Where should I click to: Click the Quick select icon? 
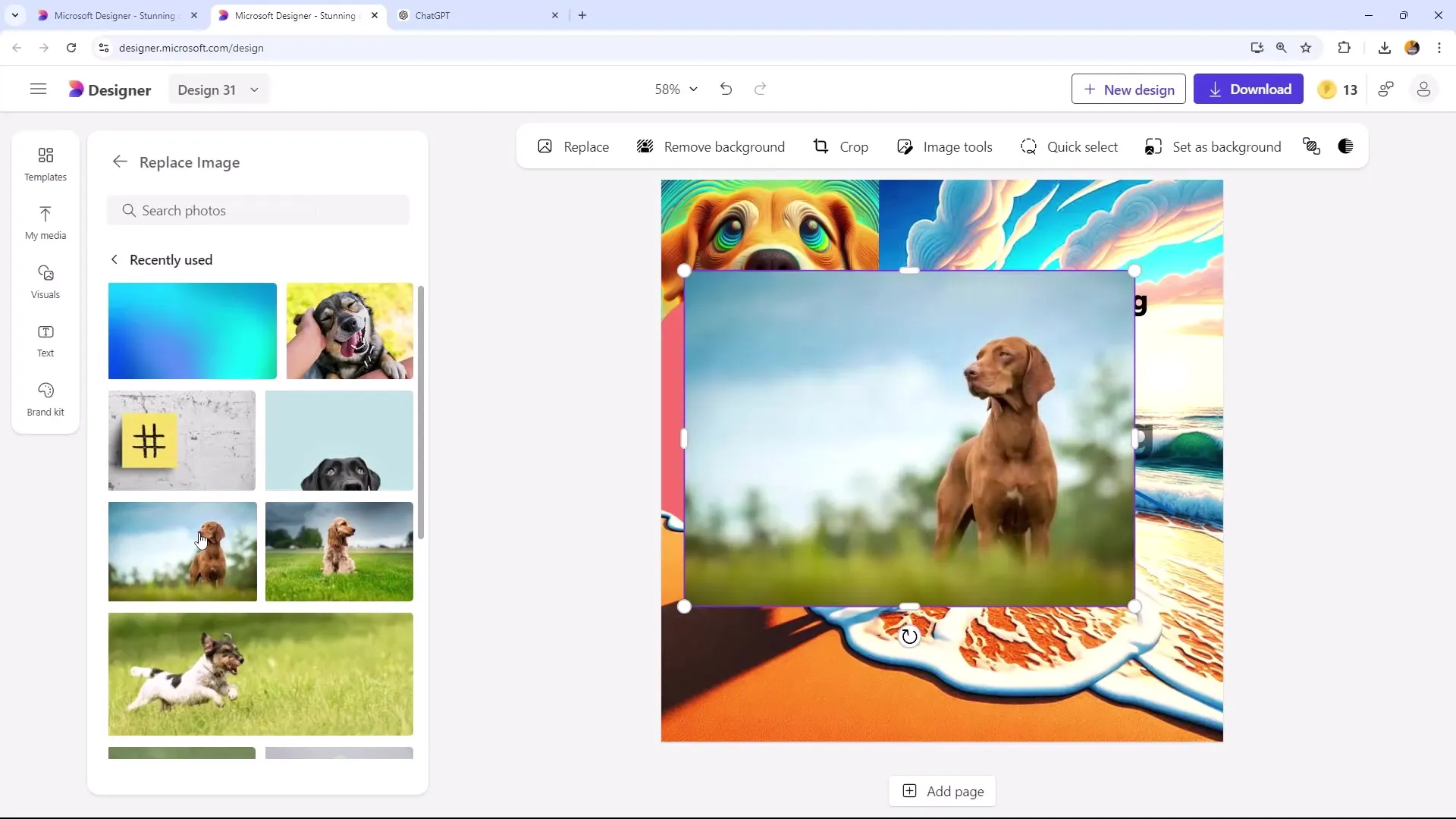click(x=1029, y=147)
